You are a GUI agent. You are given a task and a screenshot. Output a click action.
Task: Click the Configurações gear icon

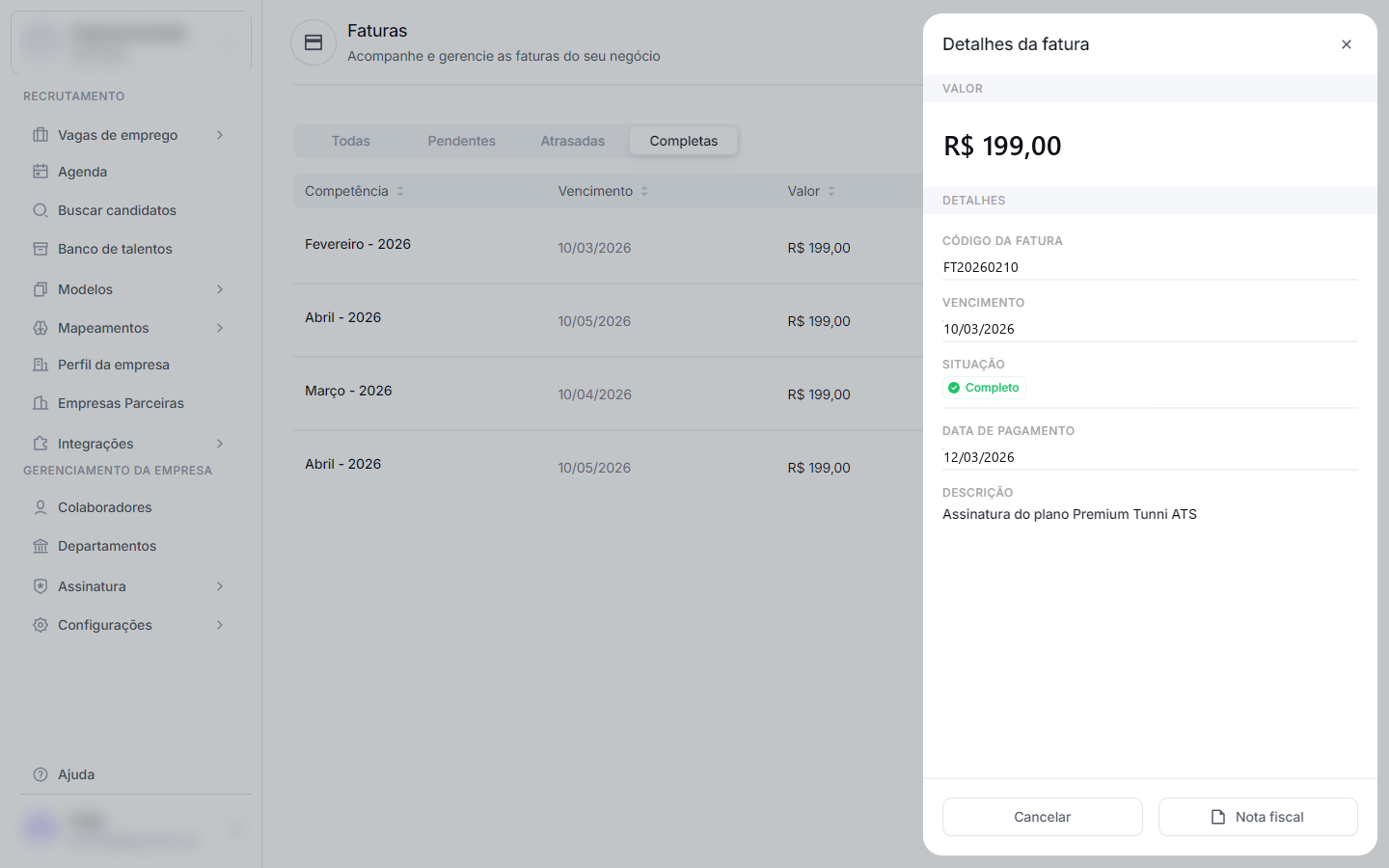(41, 625)
